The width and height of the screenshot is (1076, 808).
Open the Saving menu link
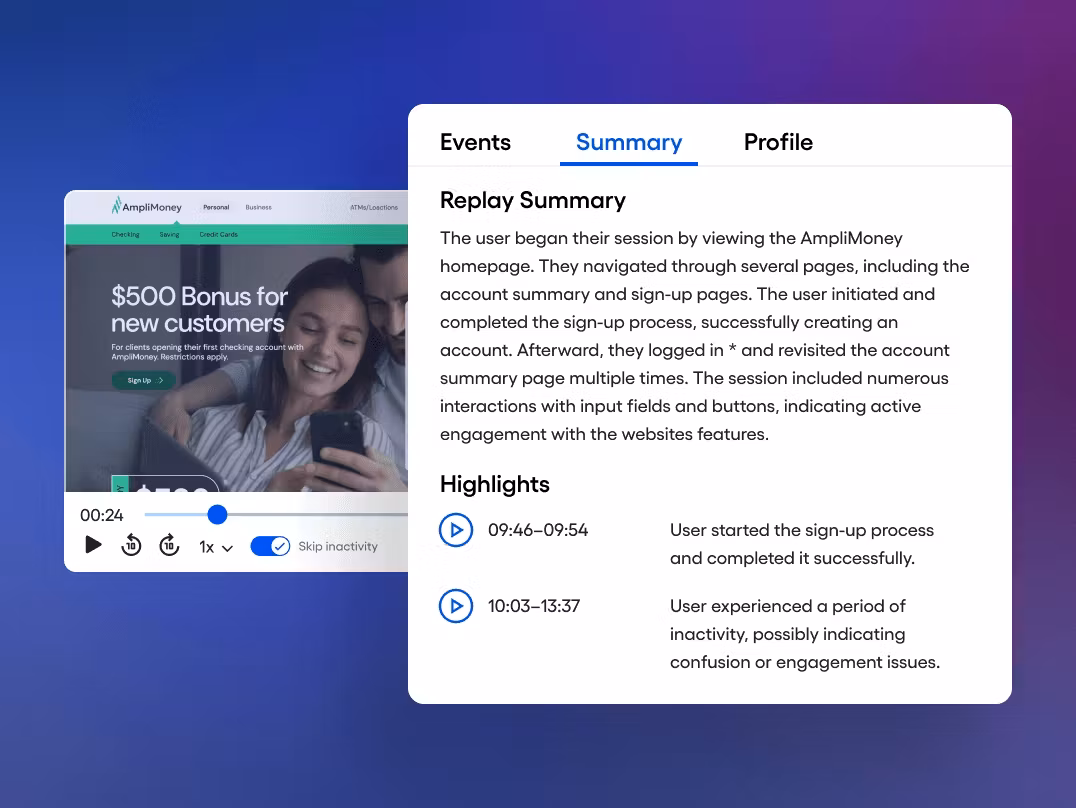[x=169, y=235]
